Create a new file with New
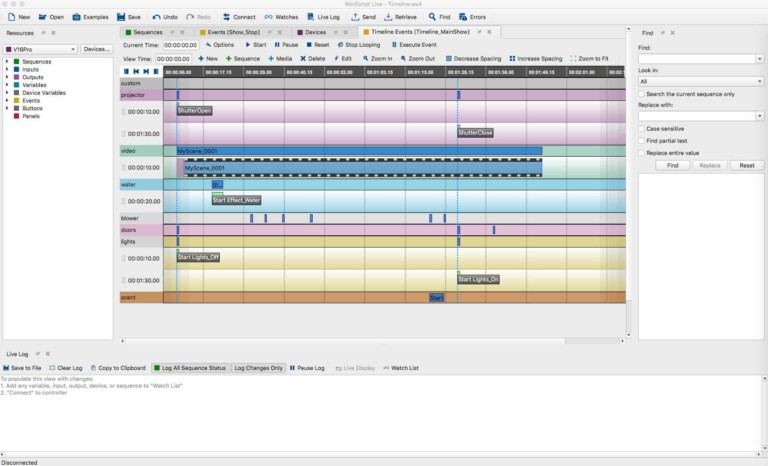Viewport: 768px width, 466px height. tap(19, 17)
